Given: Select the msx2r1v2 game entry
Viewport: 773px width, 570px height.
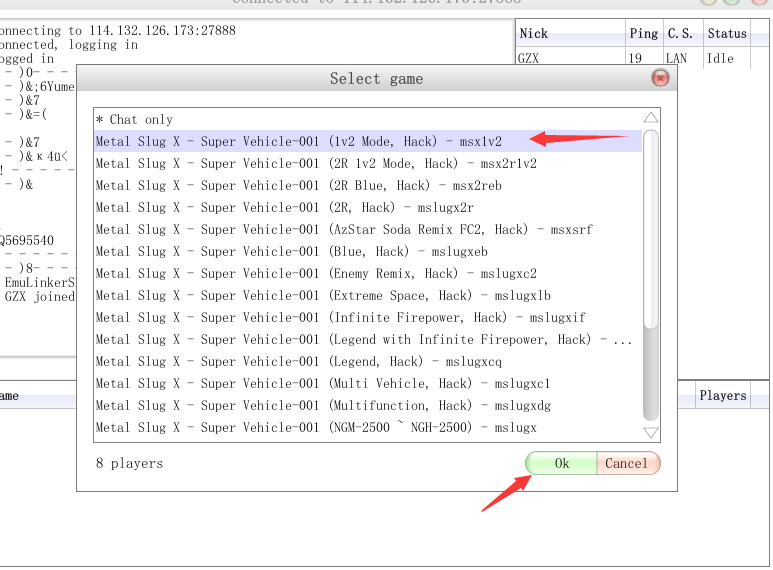Looking at the screenshot, I should pos(368,163).
